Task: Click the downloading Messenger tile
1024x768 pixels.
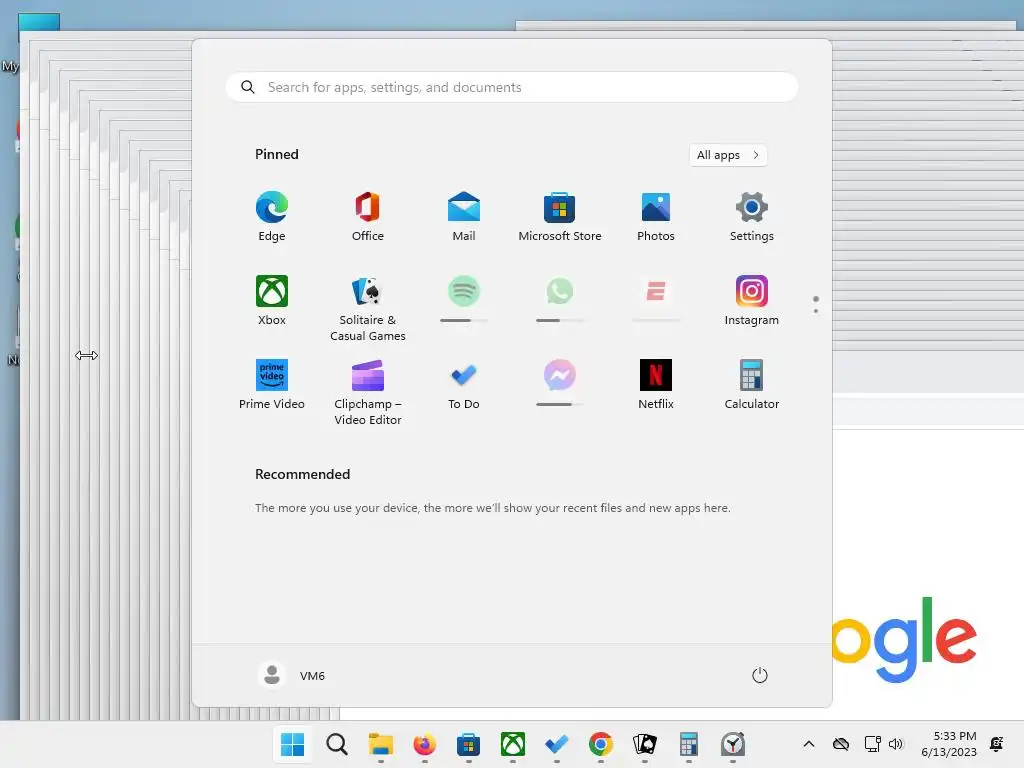Action: point(560,383)
